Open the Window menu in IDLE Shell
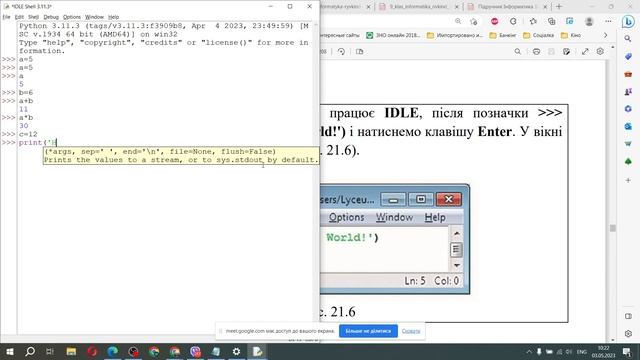The height and width of the screenshot is (360, 640). click(94, 17)
